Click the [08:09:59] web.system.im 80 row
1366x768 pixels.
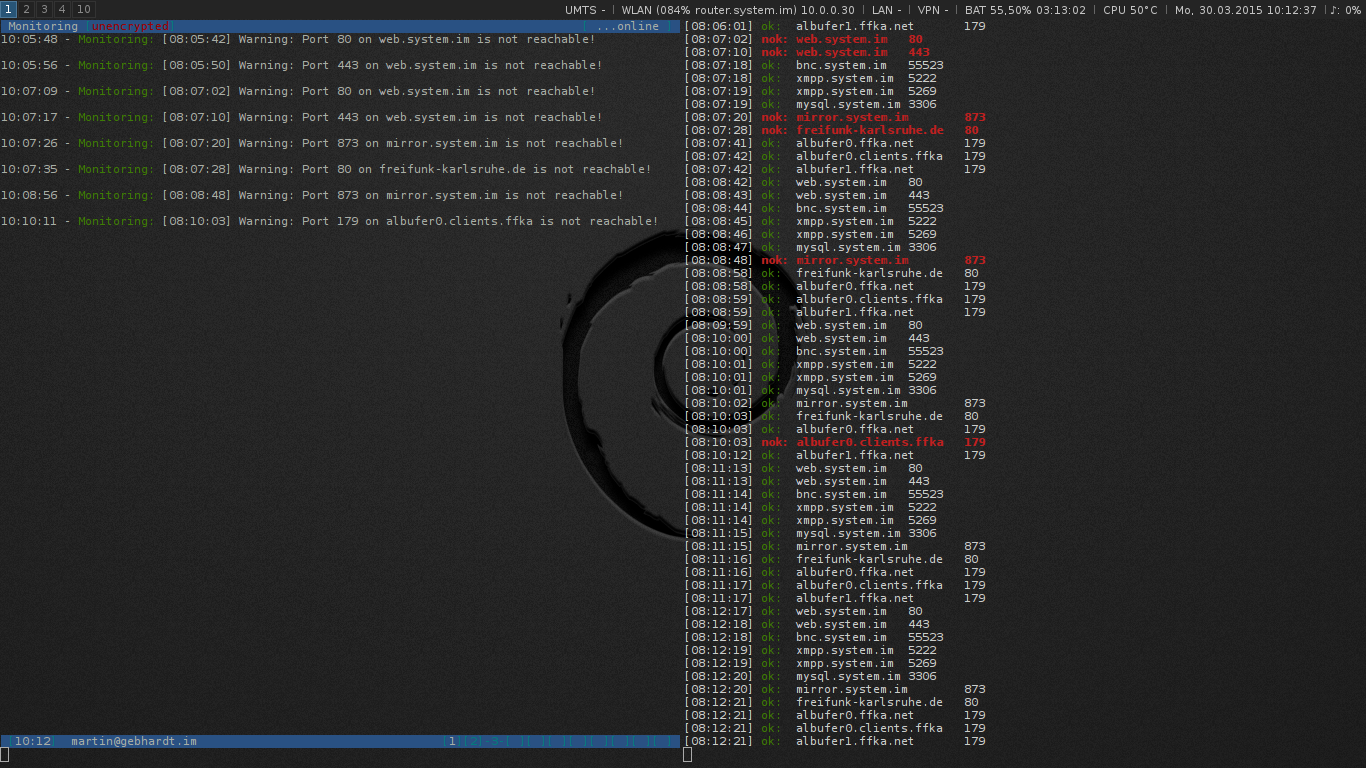(x=804, y=325)
